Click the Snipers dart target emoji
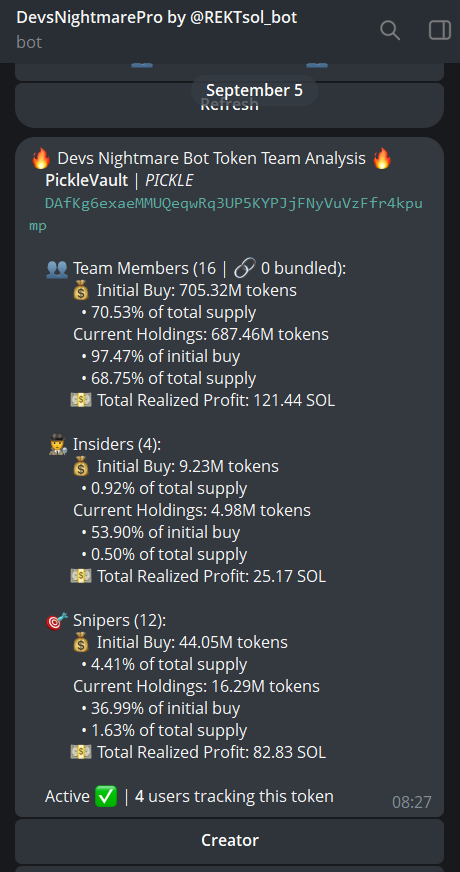 [x=57, y=621]
